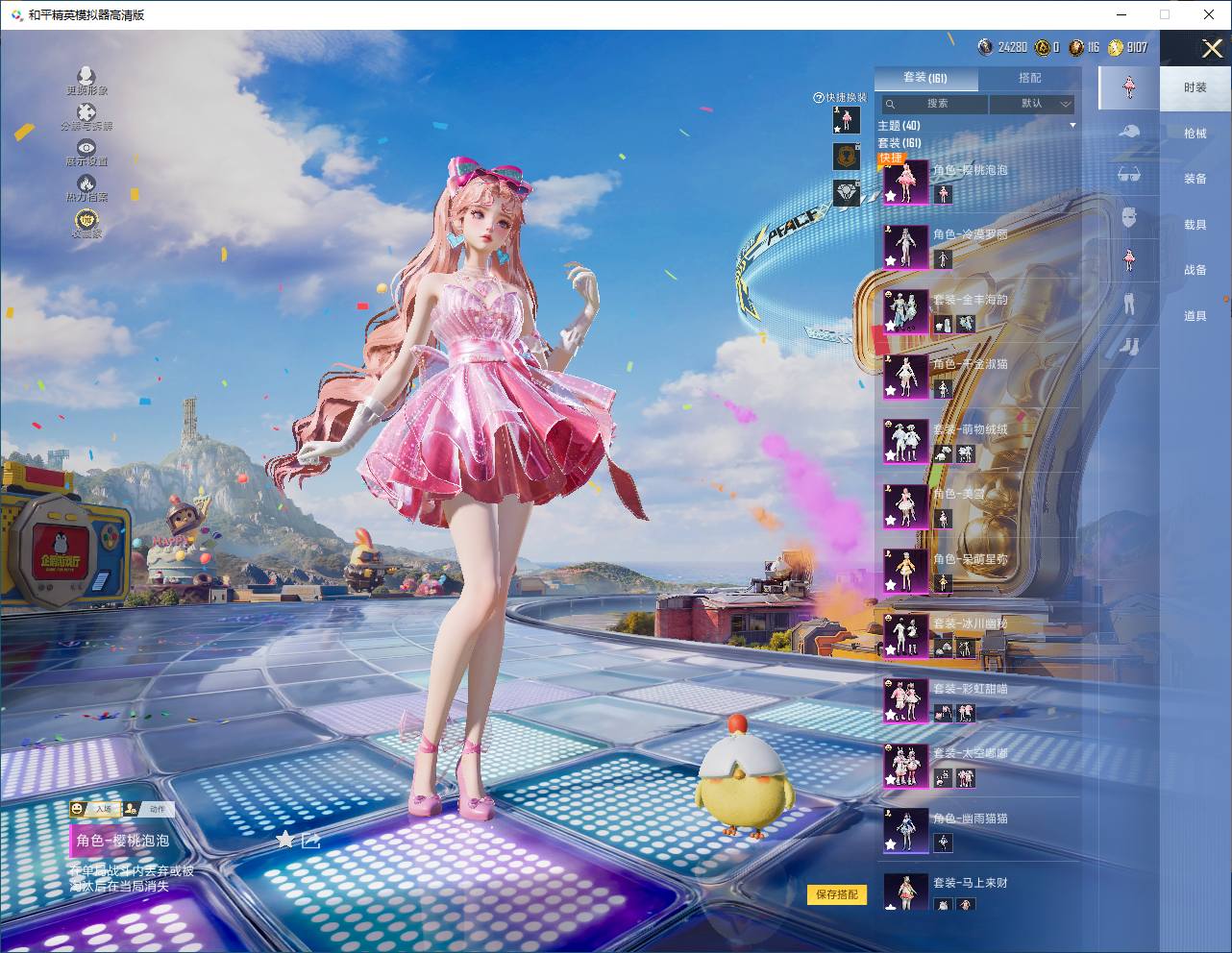The width and height of the screenshot is (1232, 953).
Task: Expand the 主题 (40) section arrow
Action: point(1072,126)
